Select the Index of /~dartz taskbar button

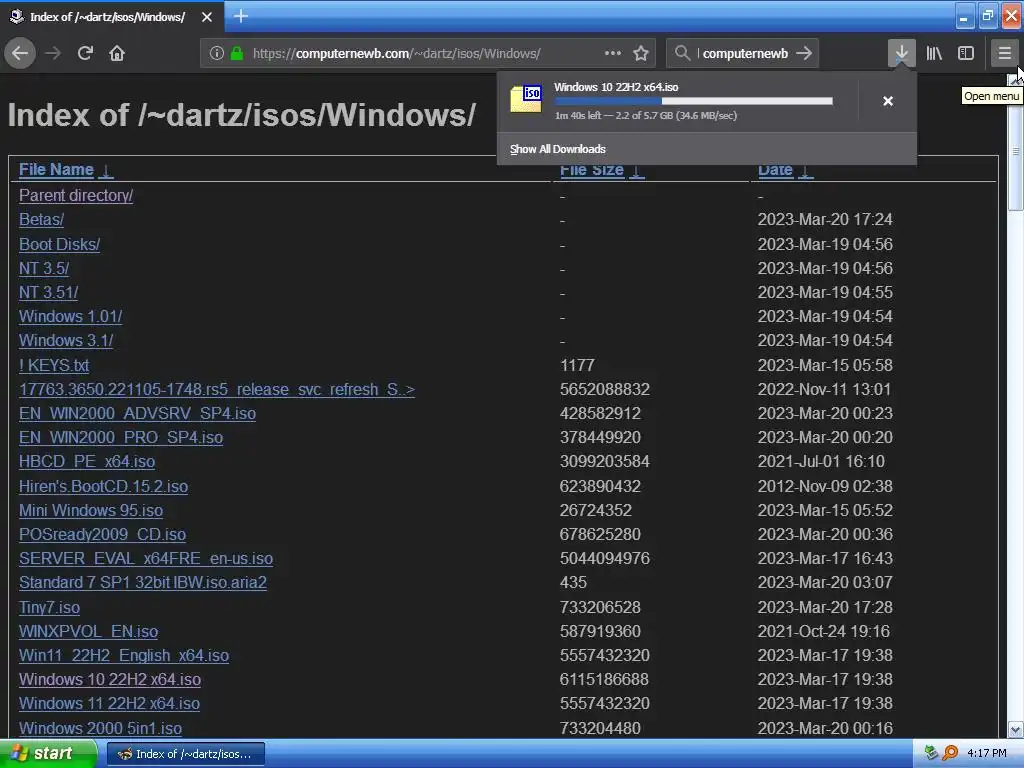[x=185, y=754]
